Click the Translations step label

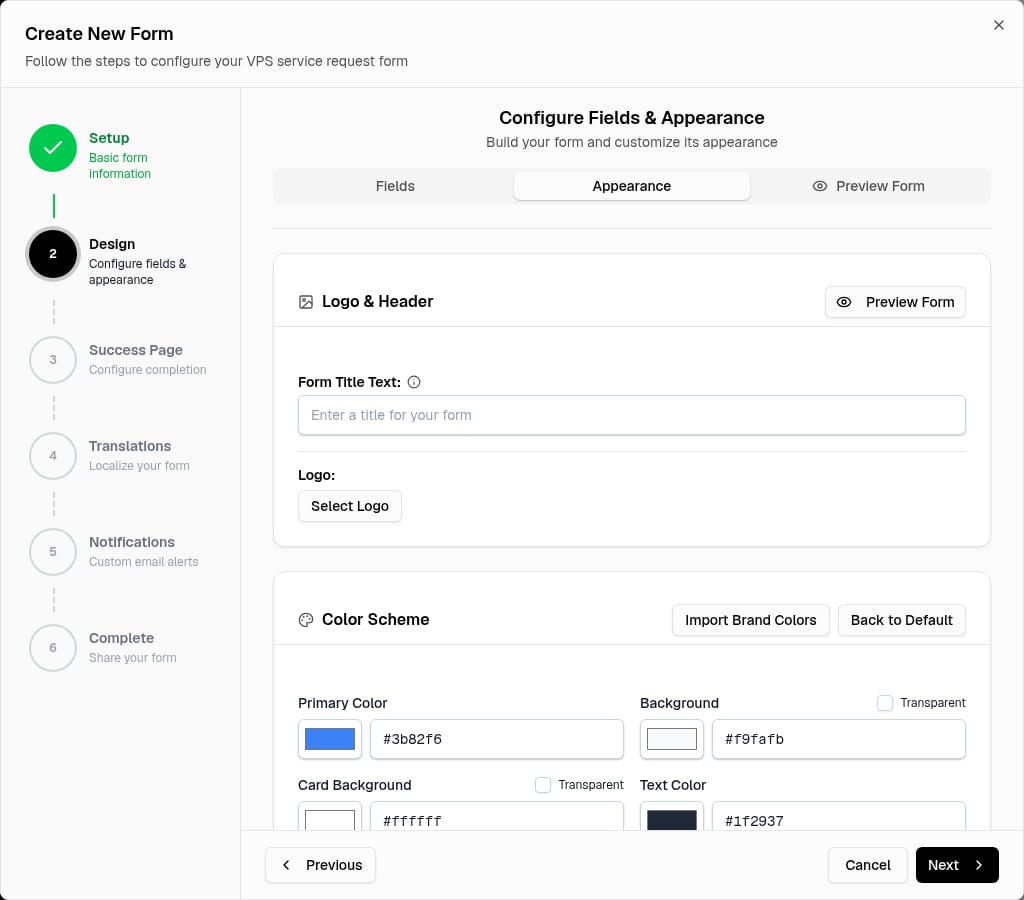coord(130,446)
